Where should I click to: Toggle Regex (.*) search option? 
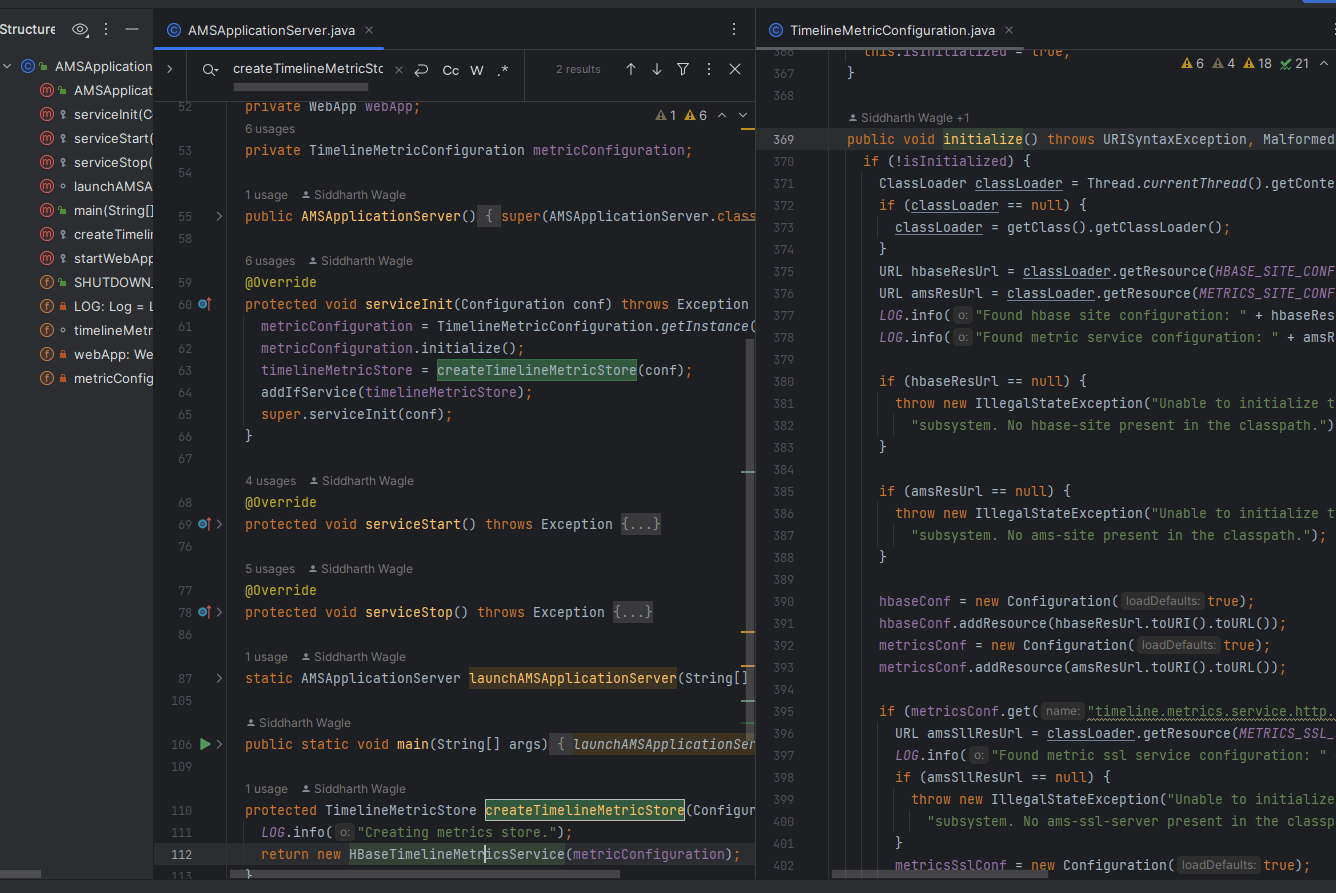pos(502,69)
